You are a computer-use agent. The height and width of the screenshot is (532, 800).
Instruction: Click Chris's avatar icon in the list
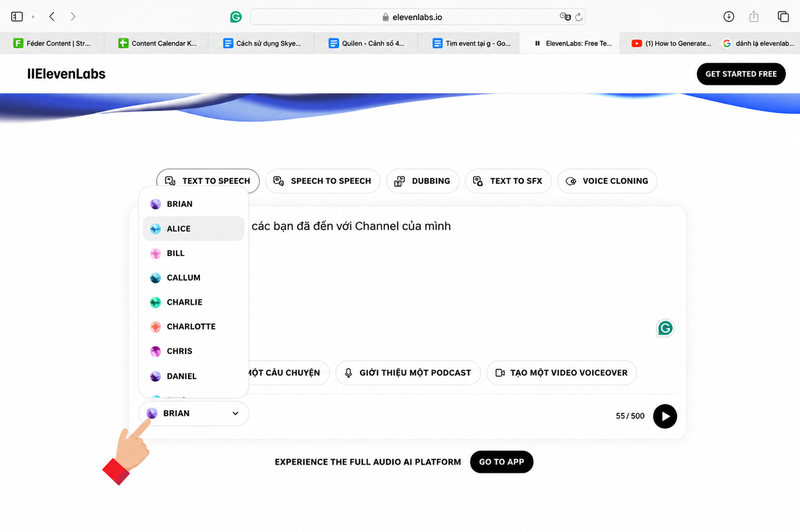(x=156, y=351)
